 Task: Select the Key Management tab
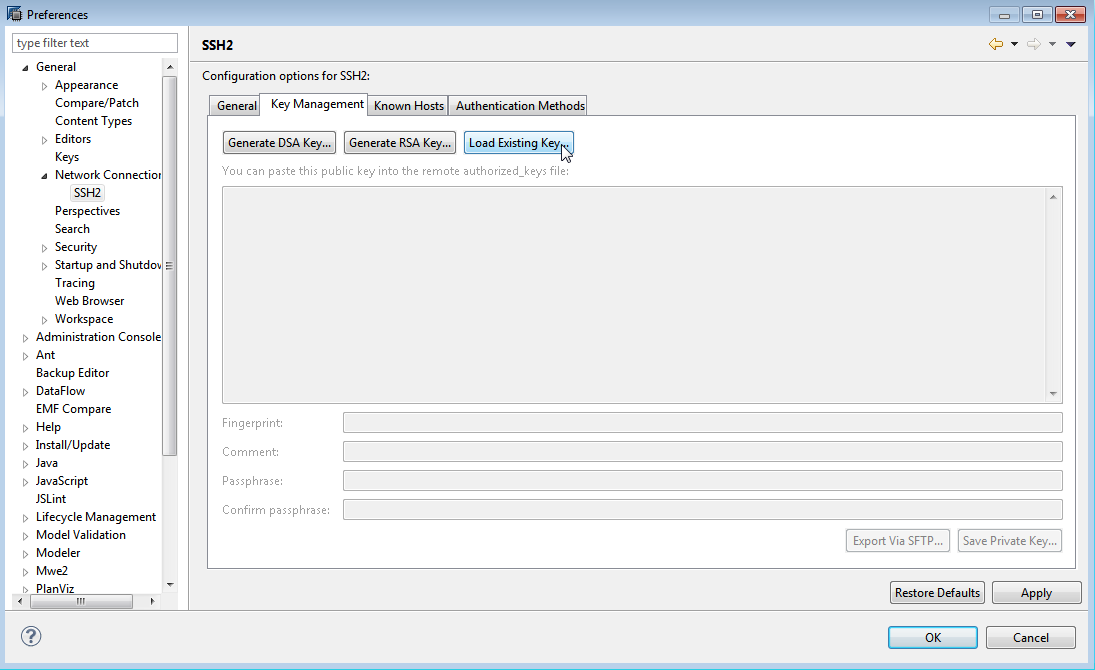click(316, 104)
